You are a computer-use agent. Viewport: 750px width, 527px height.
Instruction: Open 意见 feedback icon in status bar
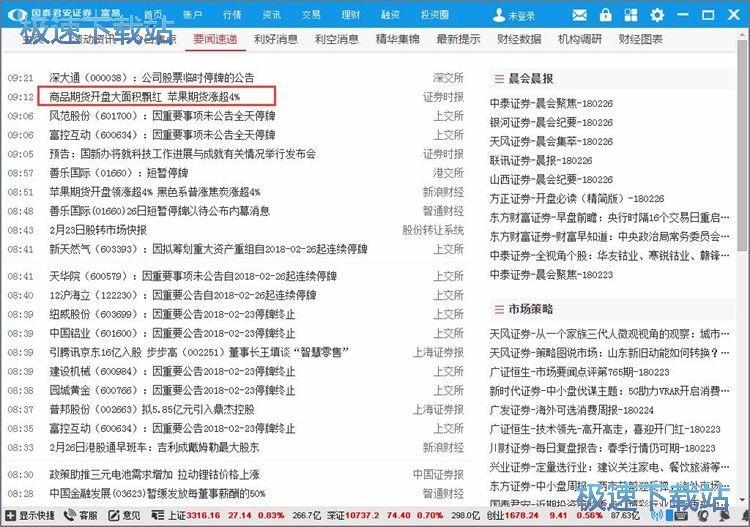(x=113, y=516)
